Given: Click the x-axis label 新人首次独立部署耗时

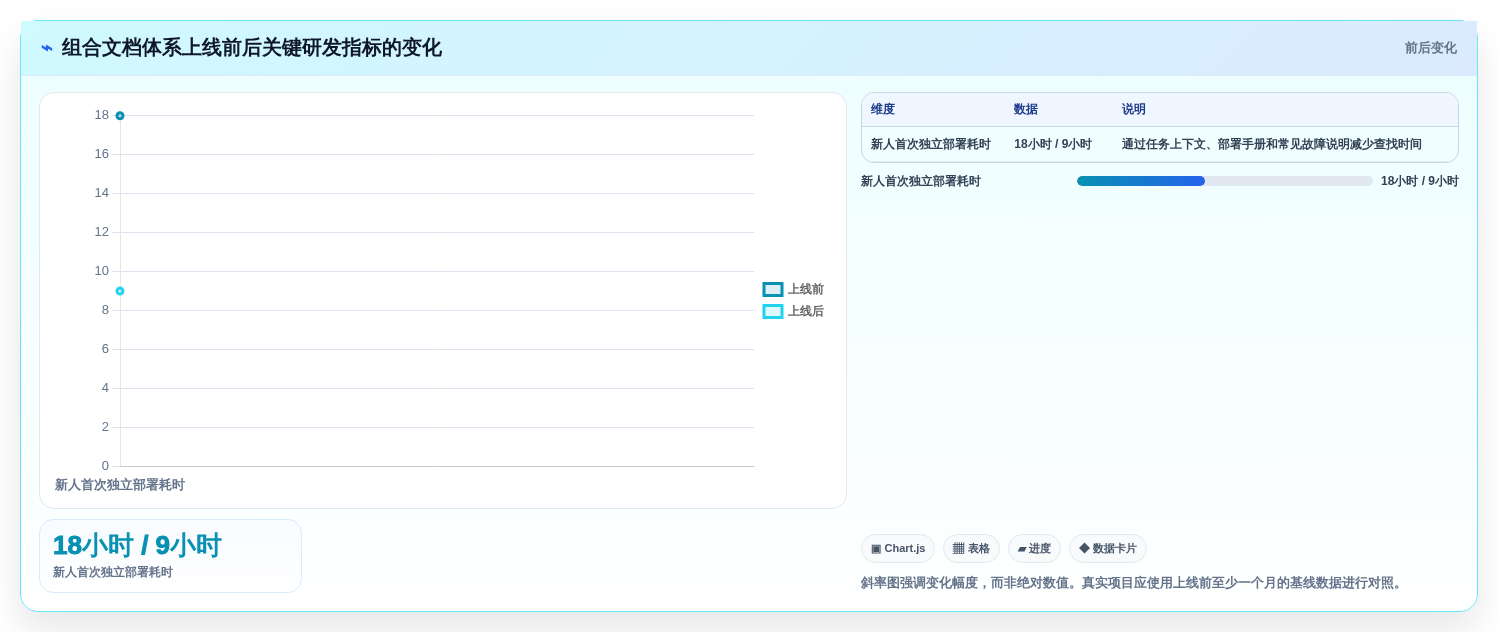Looking at the screenshot, I should (120, 485).
